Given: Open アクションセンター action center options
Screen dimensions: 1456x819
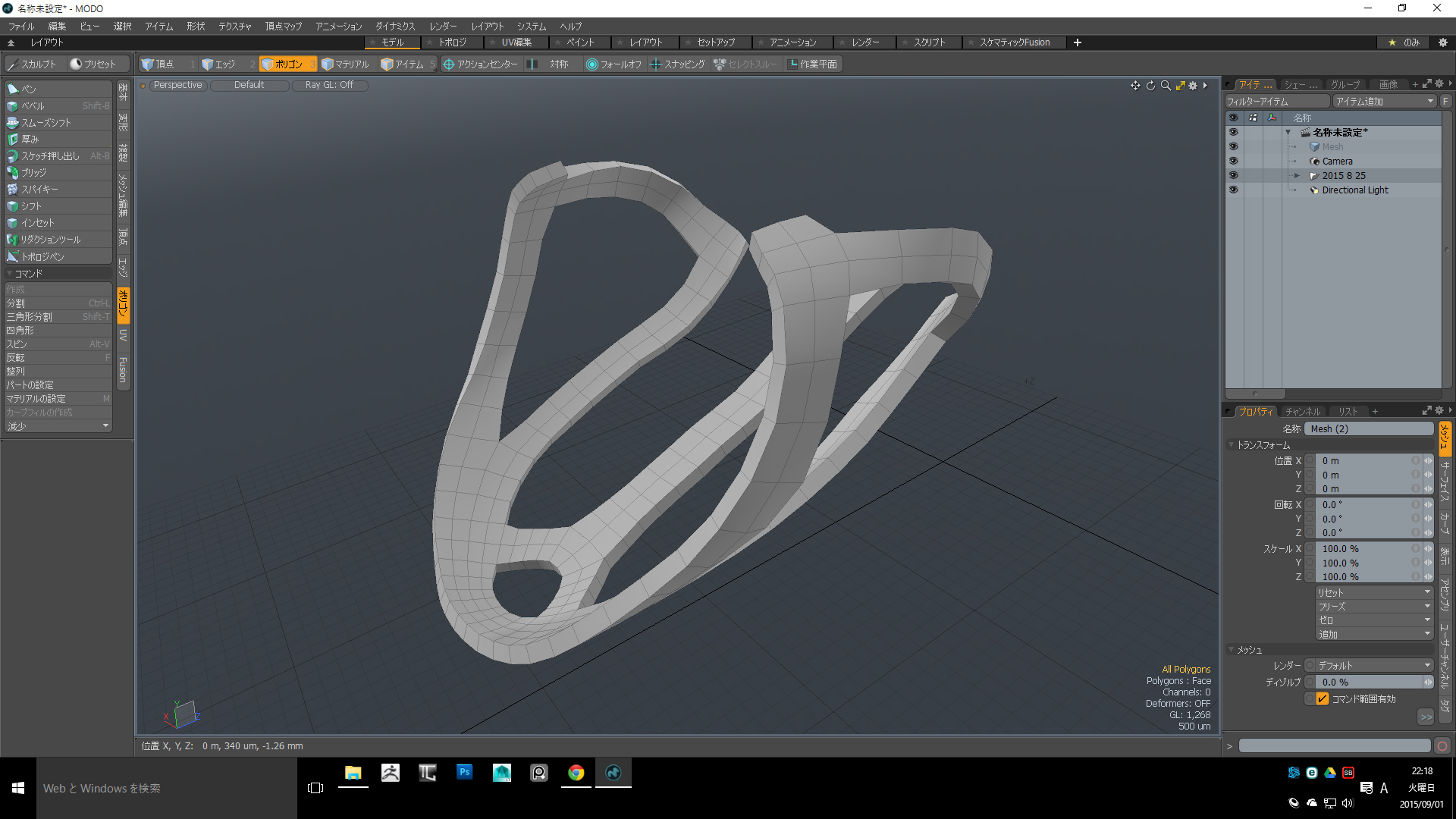Looking at the screenshot, I should tap(481, 64).
